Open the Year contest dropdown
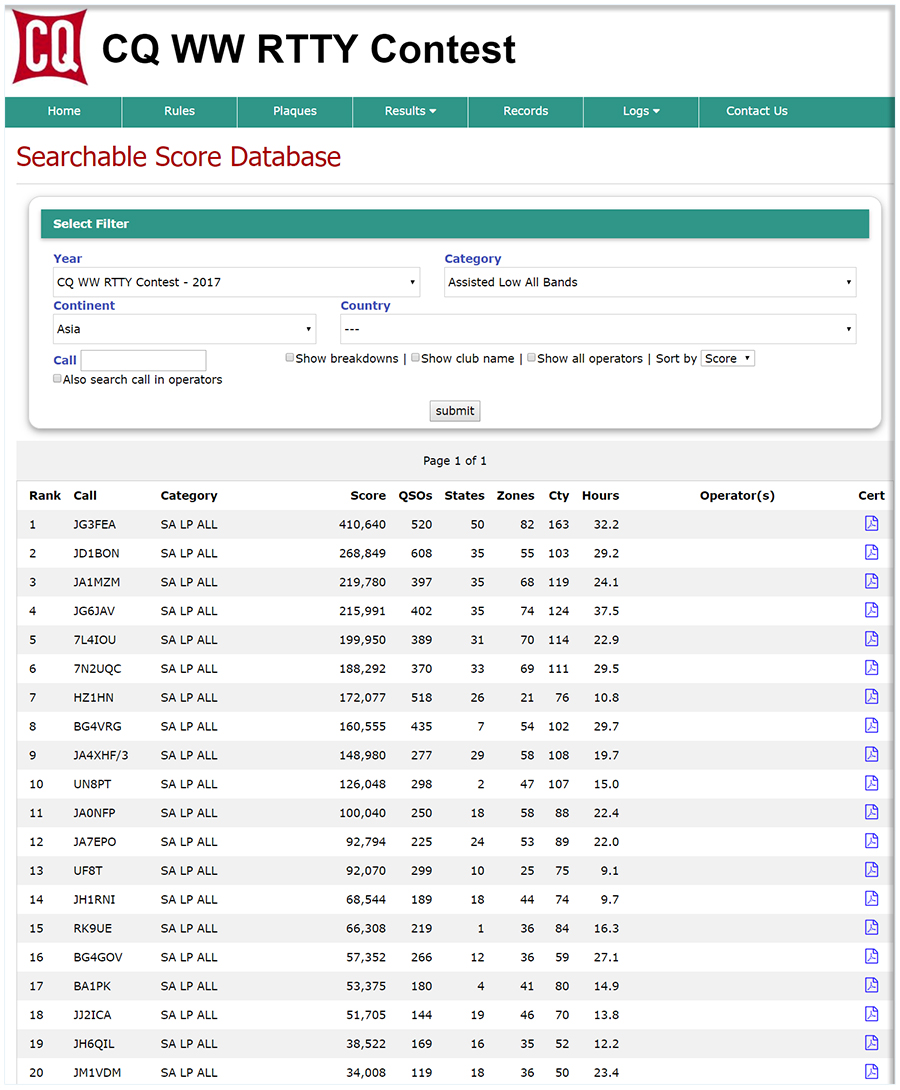This screenshot has height=1090, width=900. pos(236,282)
